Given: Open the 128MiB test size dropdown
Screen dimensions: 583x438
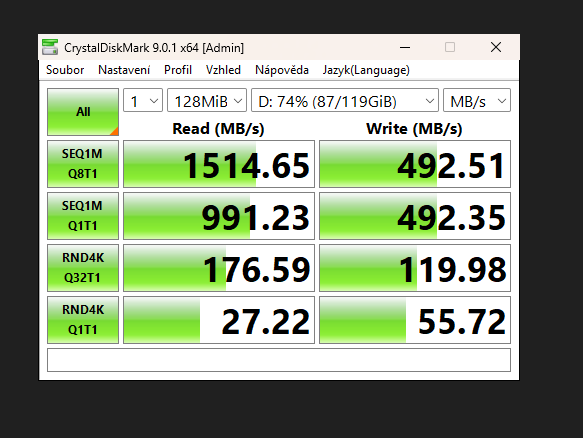Looking at the screenshot, I should [207, 100].
